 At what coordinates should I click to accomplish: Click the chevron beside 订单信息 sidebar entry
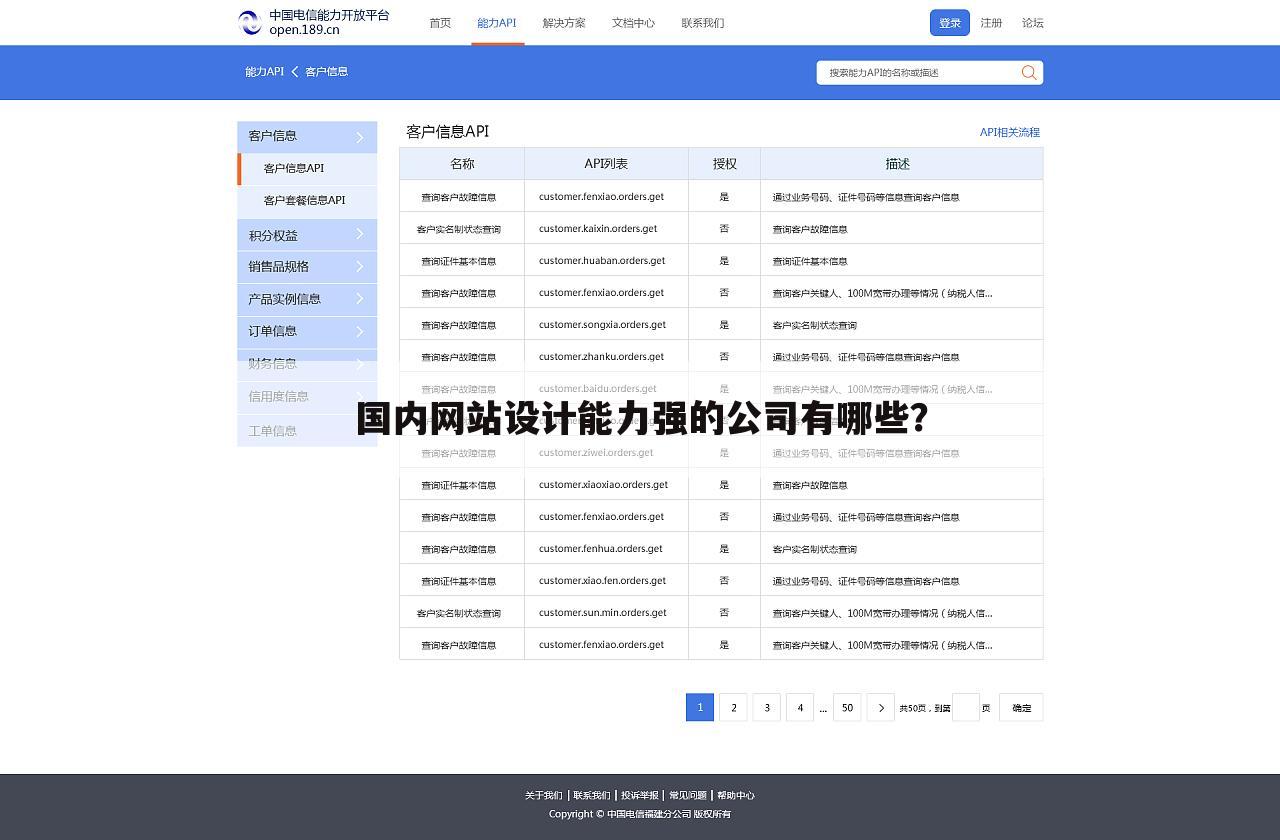[x=362, y=331]
